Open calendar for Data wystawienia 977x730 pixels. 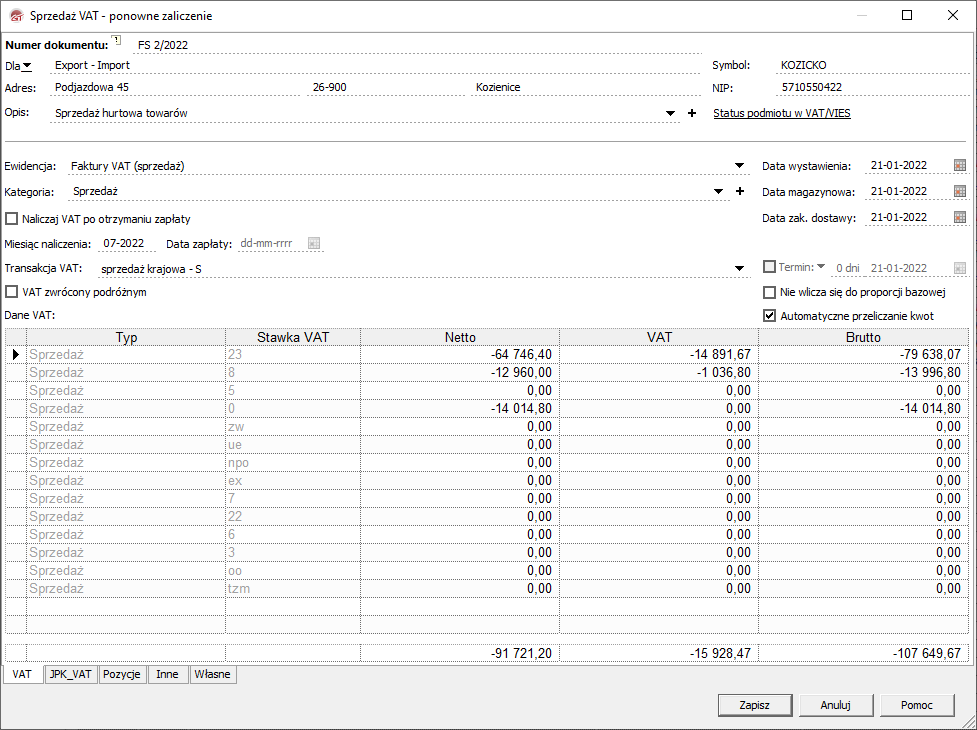pyautogui.click(x=960, y=166)
